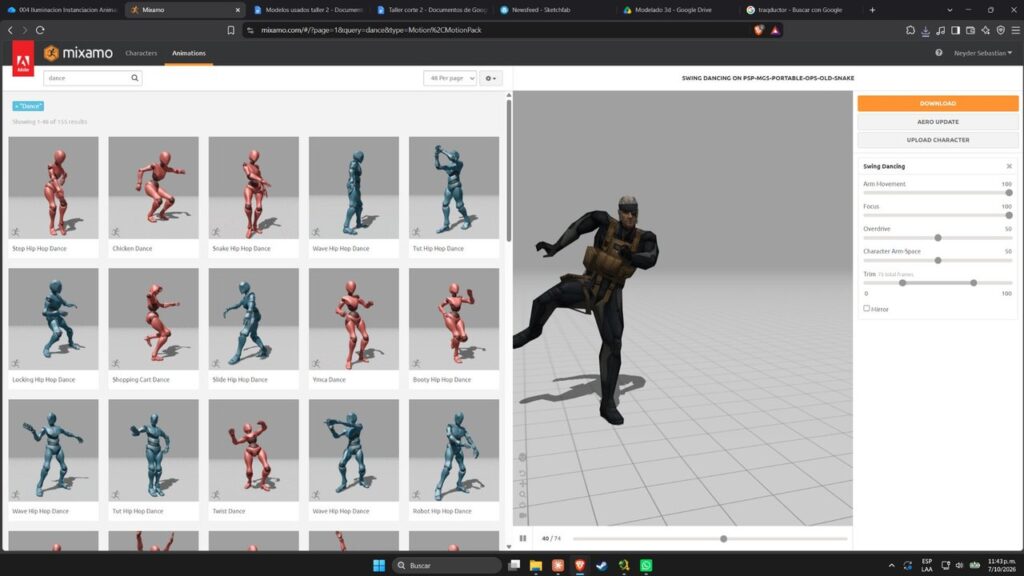Viewport: 1024px width, 576px height.
Task: Click the UPLOAD CHARACTER button
Action: click(938, 140)
